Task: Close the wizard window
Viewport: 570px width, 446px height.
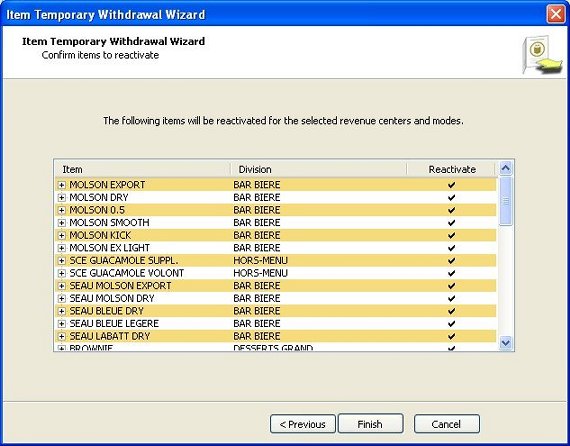Action: [556, 14]
